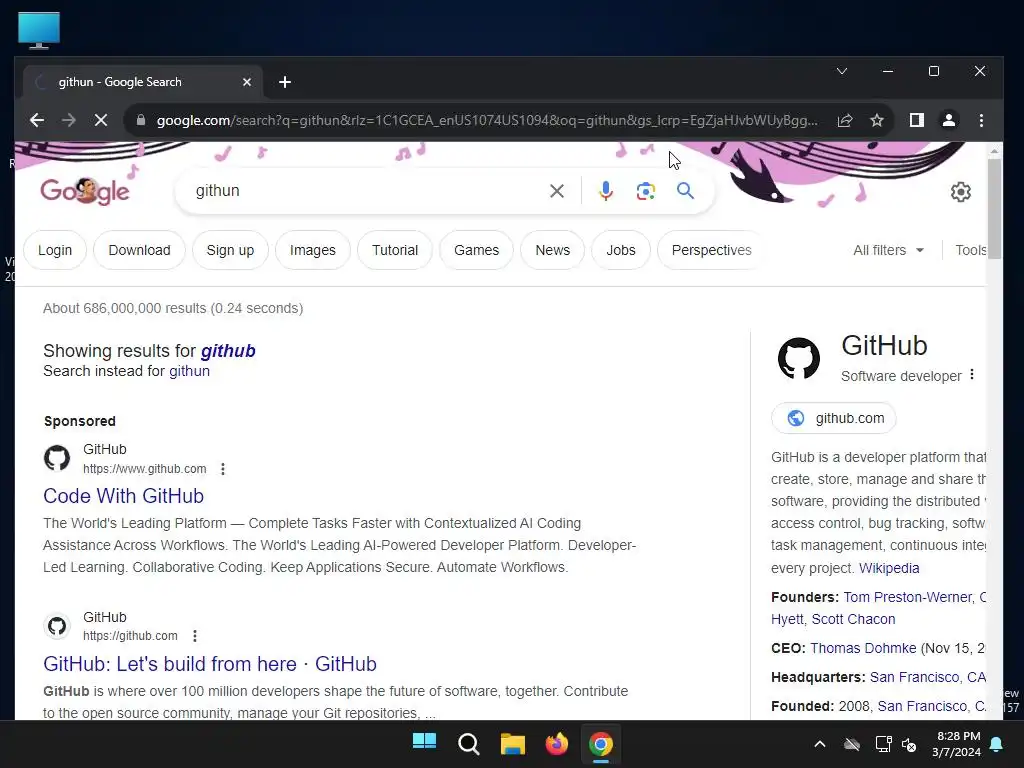
Task: Open File Explorer from taskbar
Action: coord(513,743)
